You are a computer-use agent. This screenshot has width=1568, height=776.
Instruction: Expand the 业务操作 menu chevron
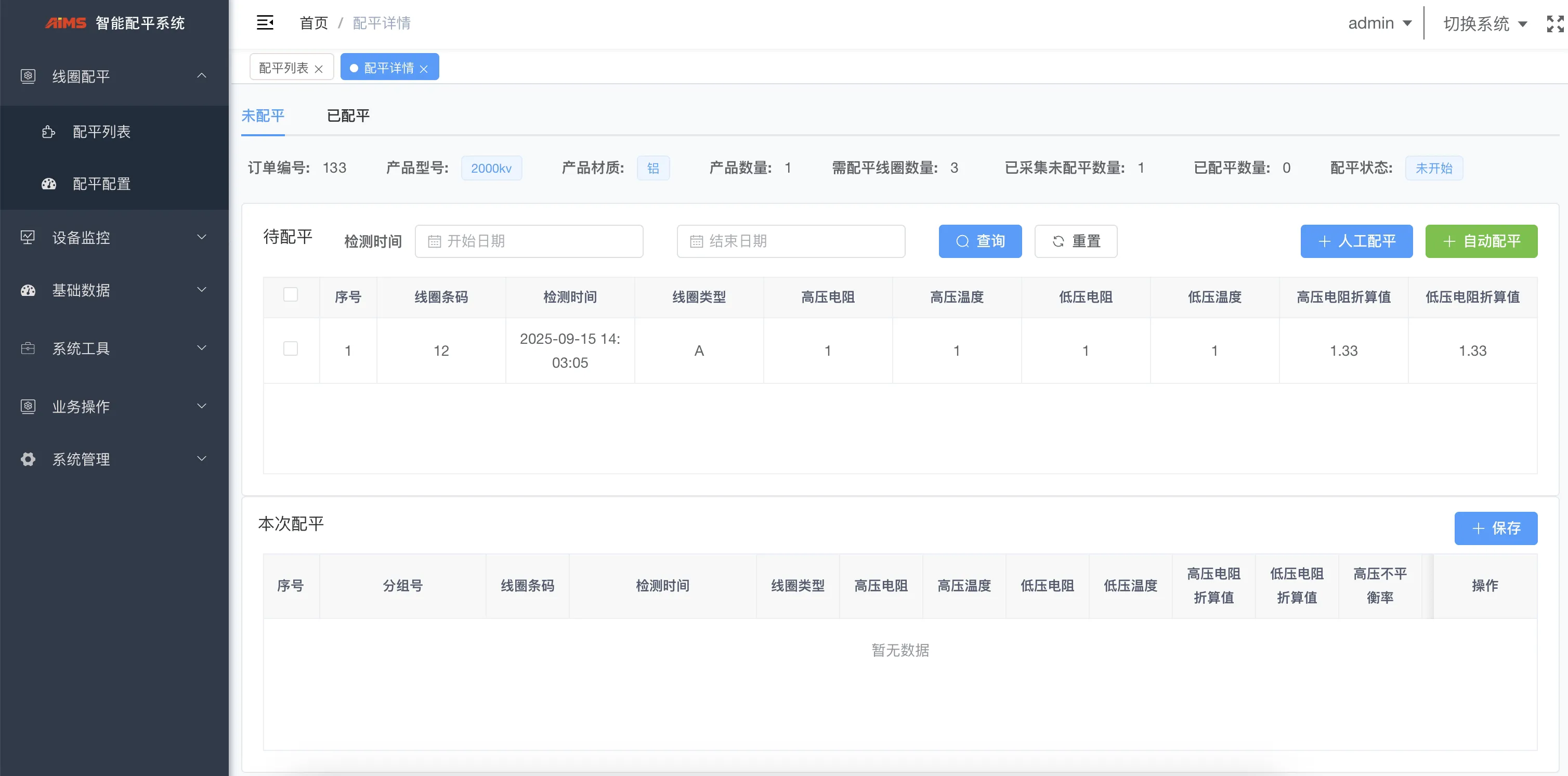202,406
